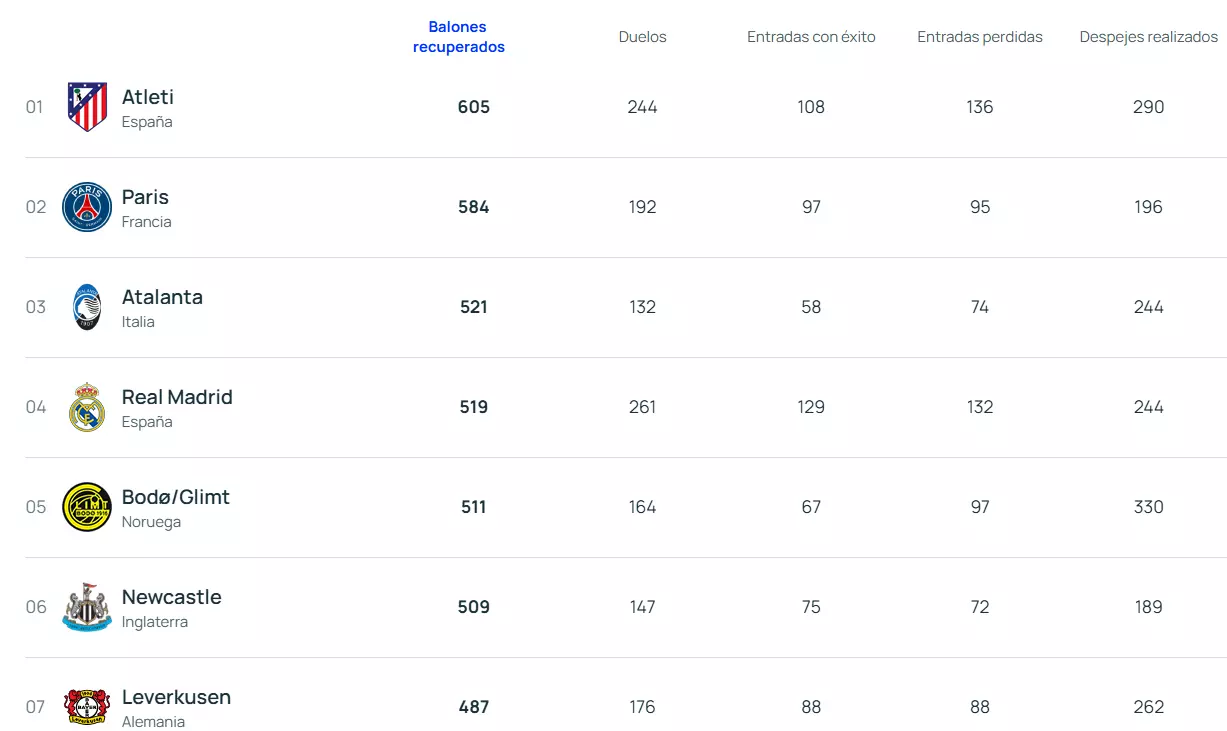Screen dimensions: 1227x731
Task: Open the Real Madrid name link
Action: click(177, 397)
